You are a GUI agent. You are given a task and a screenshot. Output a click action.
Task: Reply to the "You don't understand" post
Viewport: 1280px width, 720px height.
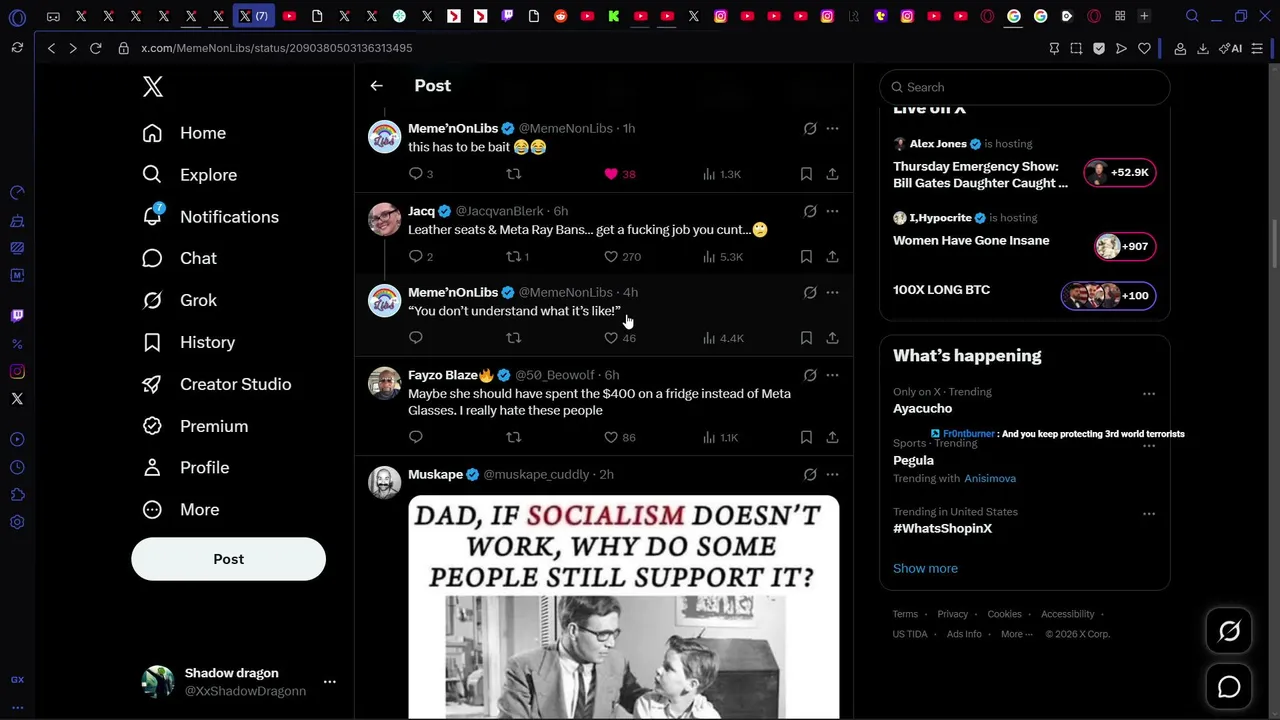[416, 338]
